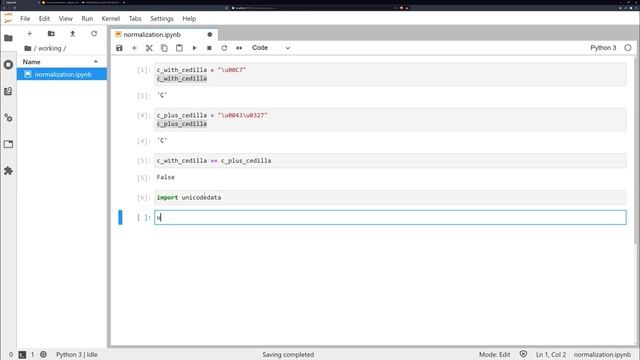This screenshot has width=640, height=360.
Task: Open the Help menu
Action: [189, 19]
